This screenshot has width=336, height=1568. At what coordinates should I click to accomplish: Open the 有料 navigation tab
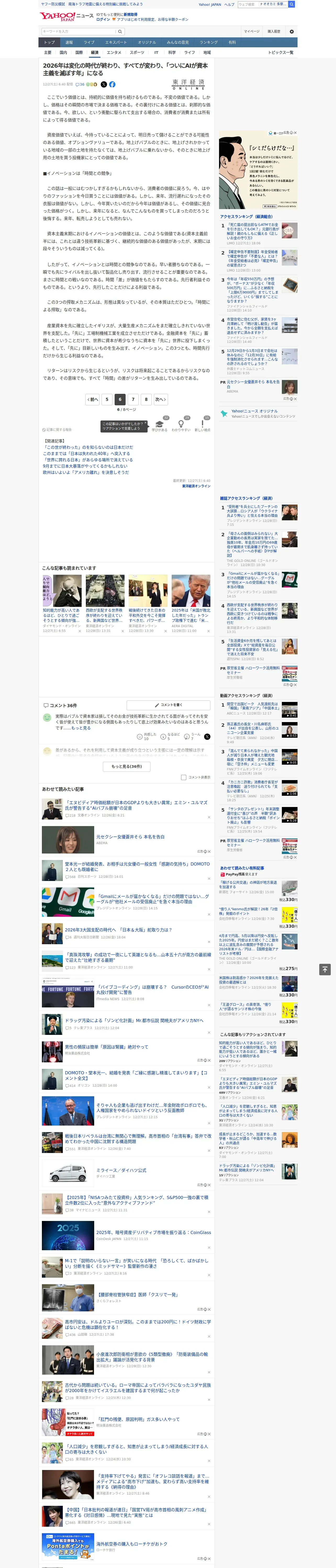232,43
